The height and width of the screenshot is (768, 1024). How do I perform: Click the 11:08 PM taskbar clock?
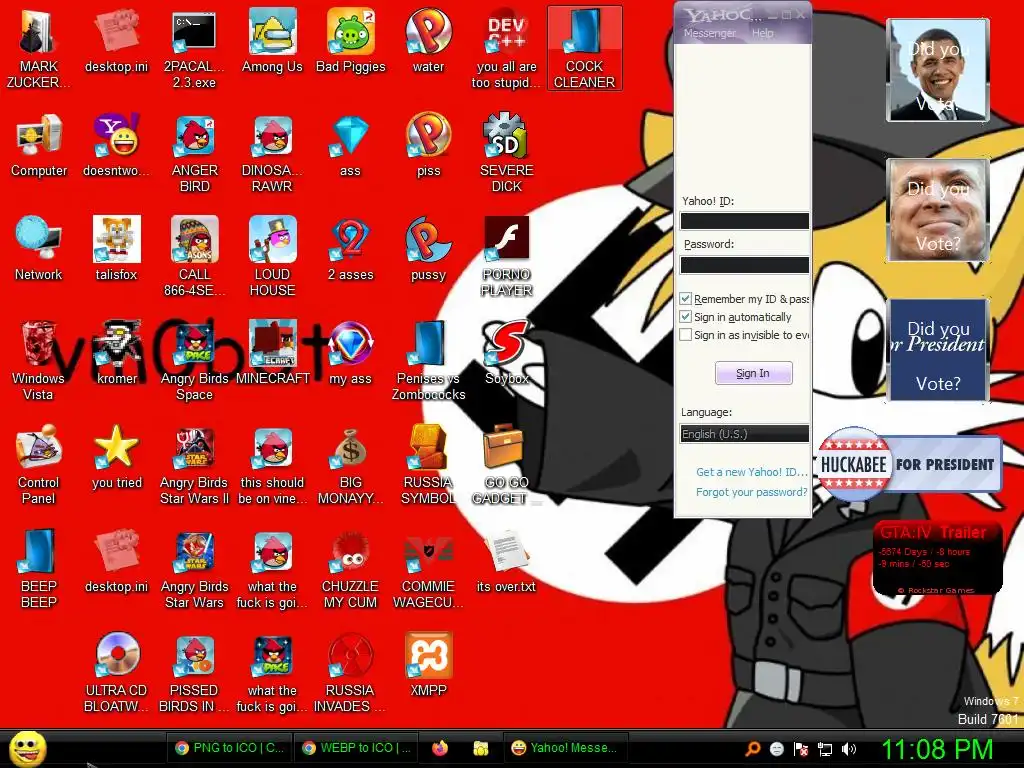pos(937,749)
